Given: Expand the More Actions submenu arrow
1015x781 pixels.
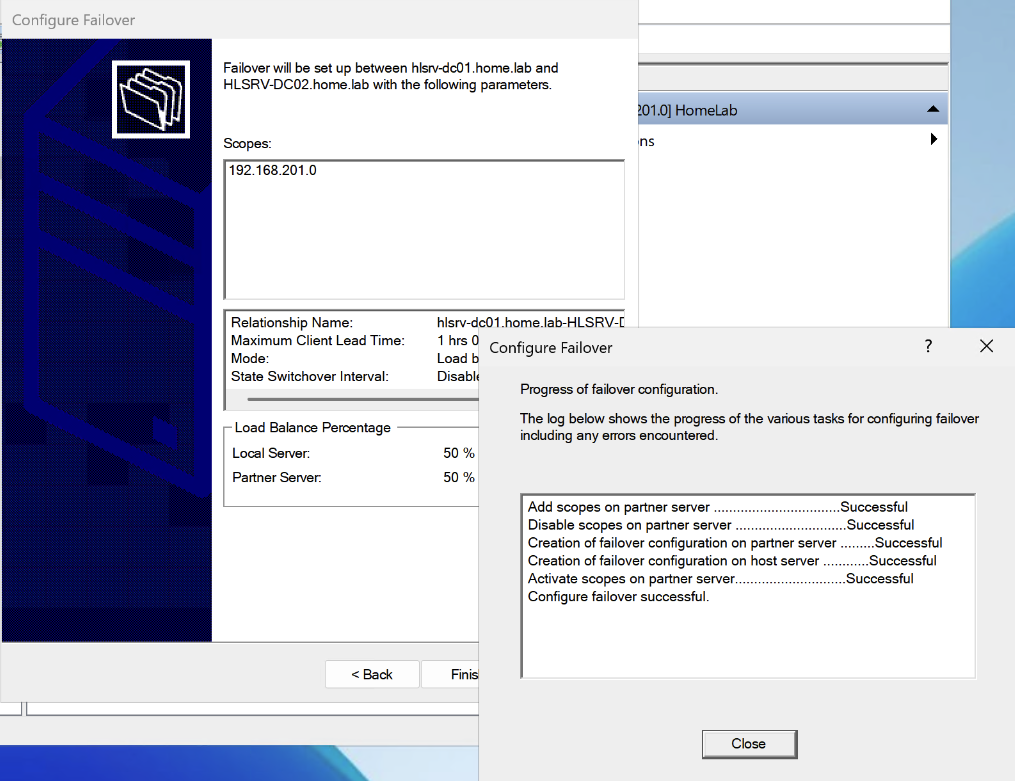Looking at the screenshot, I should click(x=934, y=140).
